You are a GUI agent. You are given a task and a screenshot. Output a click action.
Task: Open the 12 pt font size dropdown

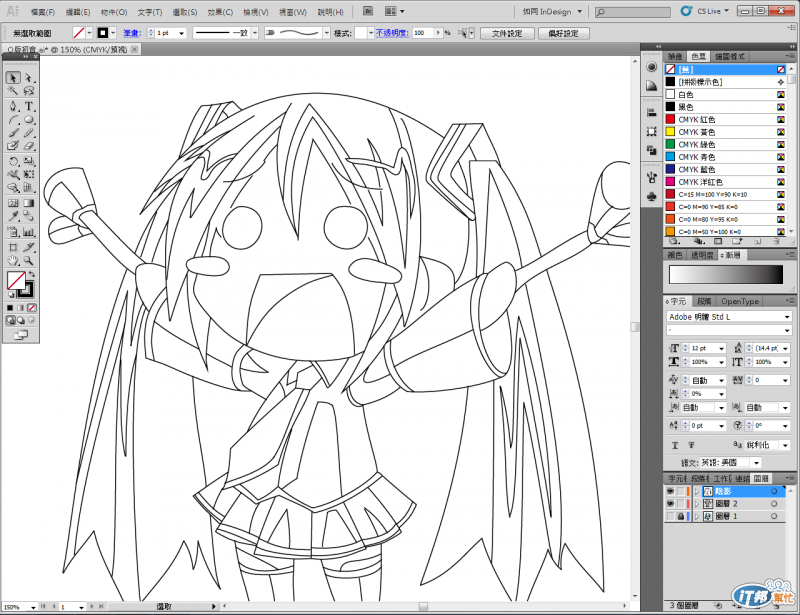(x=721, y=349)
